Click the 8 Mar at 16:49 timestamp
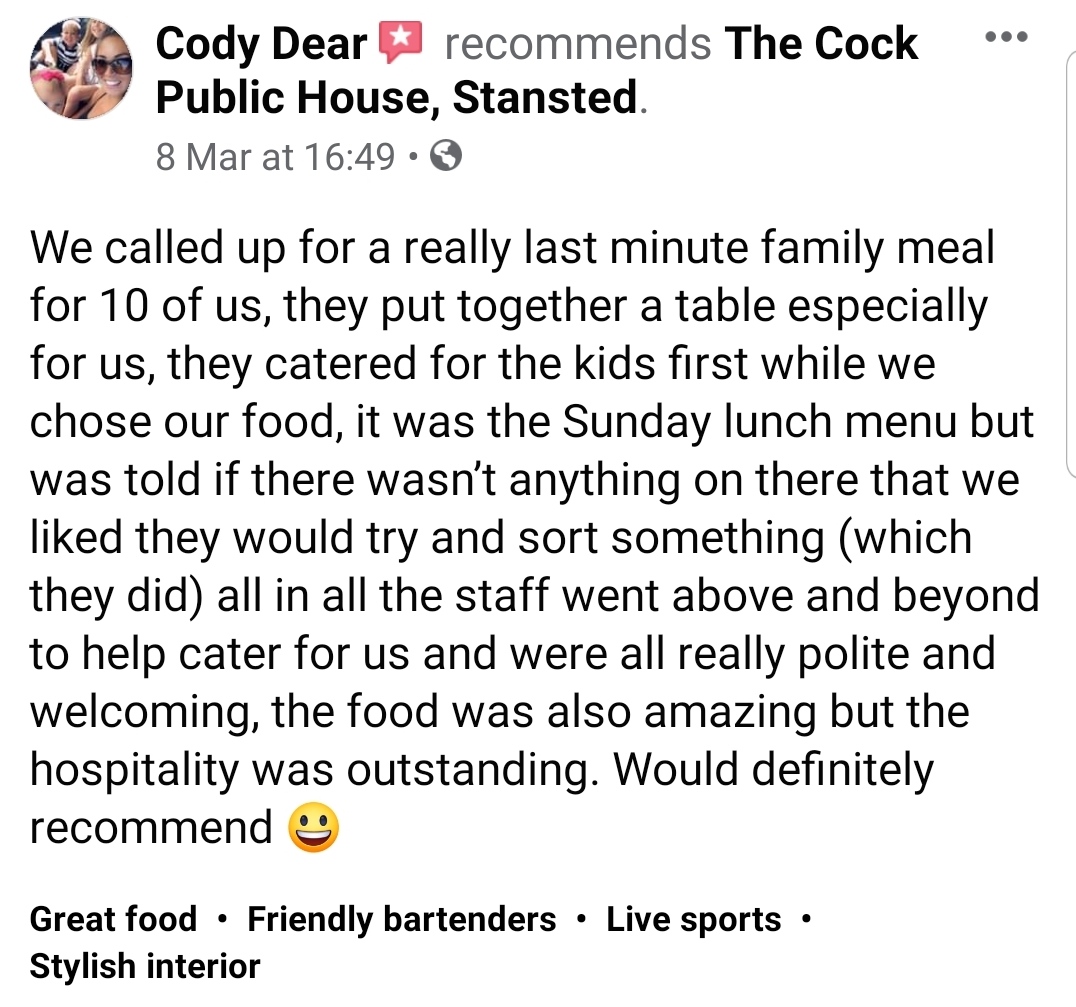The image size is (1076, 1007). (x=275, y=157)
